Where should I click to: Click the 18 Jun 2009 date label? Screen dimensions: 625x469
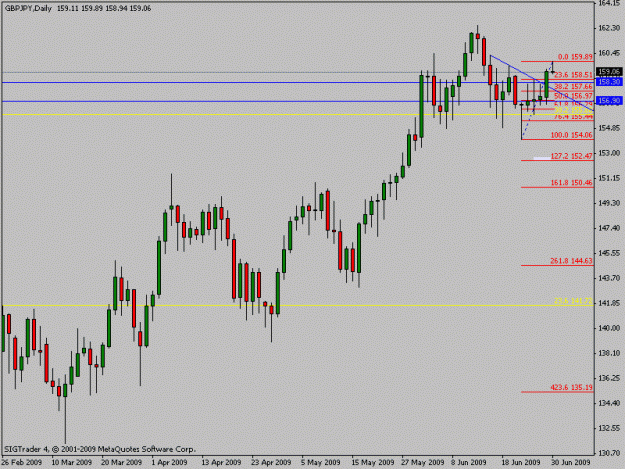[521, 462]
